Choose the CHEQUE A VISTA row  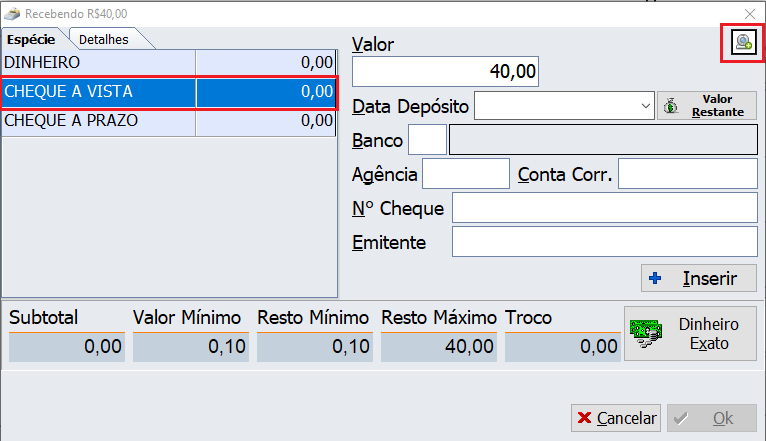pos(168,92)
